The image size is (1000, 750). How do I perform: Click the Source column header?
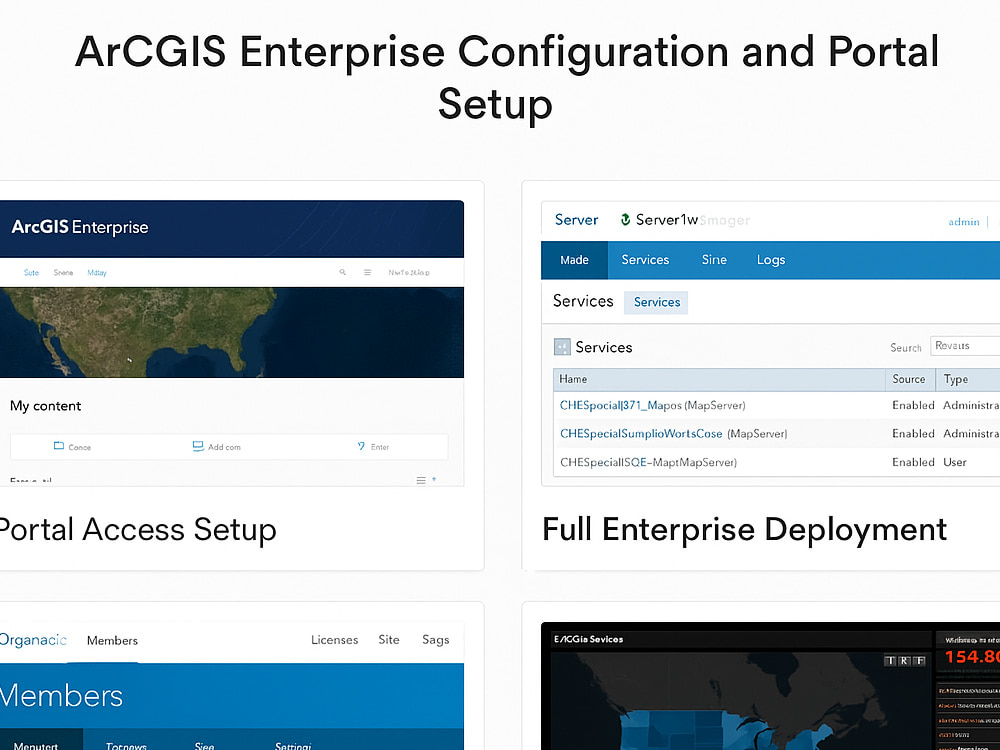[x=909, y=379]
